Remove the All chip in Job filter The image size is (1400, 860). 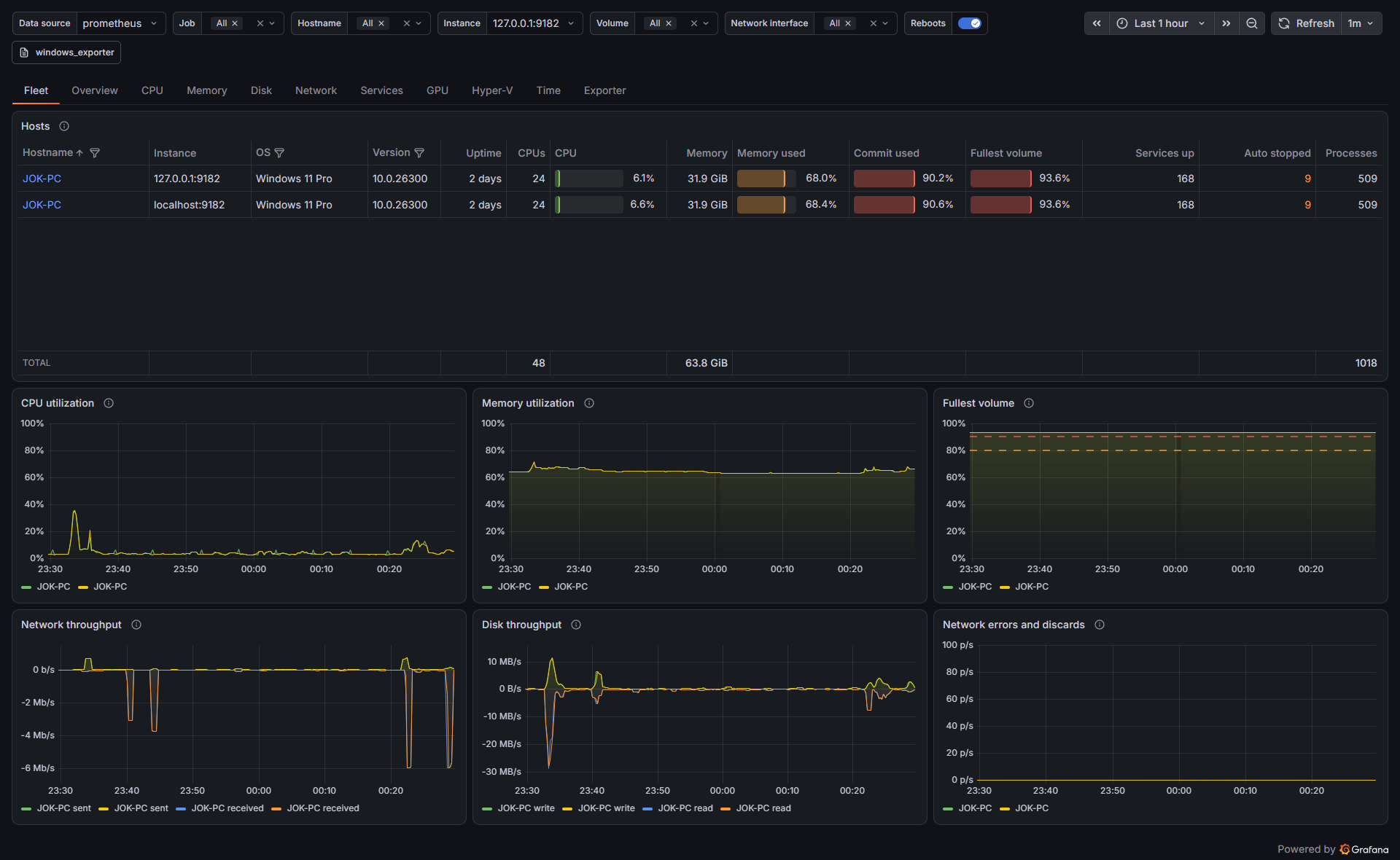tap(235, 23)
